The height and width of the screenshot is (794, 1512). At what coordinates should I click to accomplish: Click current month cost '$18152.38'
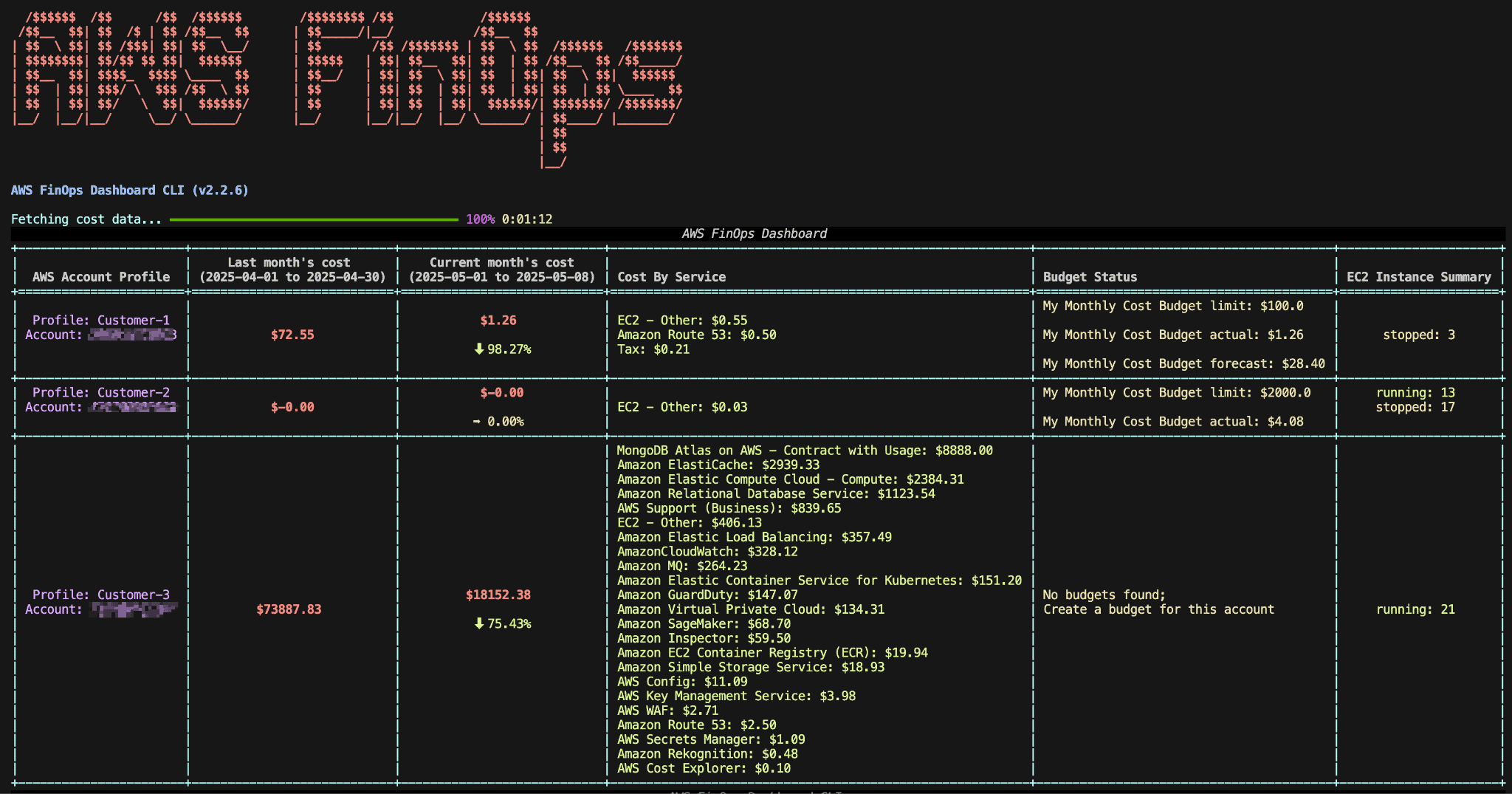(498, 595)
